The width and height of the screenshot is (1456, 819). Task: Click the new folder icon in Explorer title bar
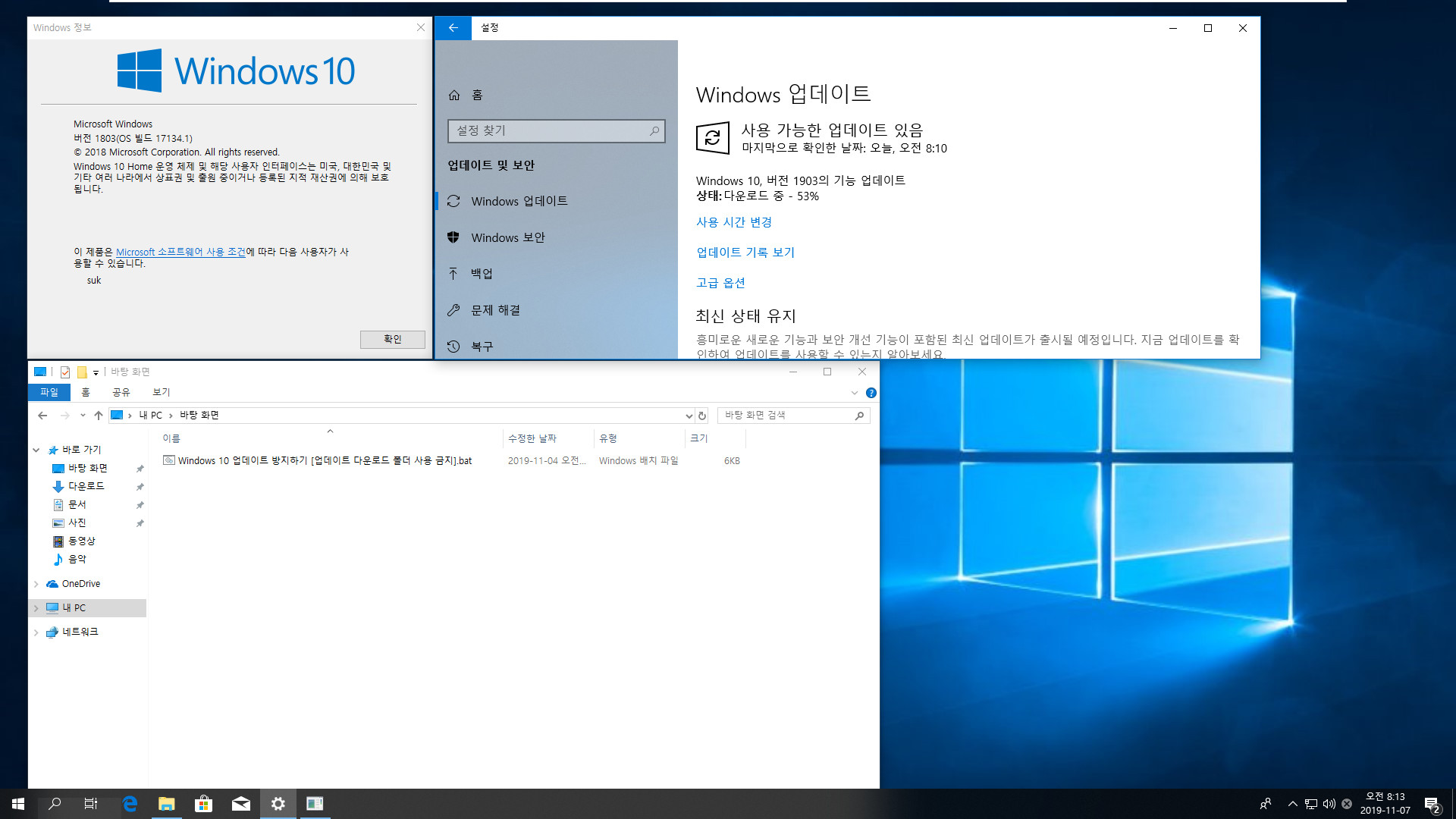click(82, 372)
